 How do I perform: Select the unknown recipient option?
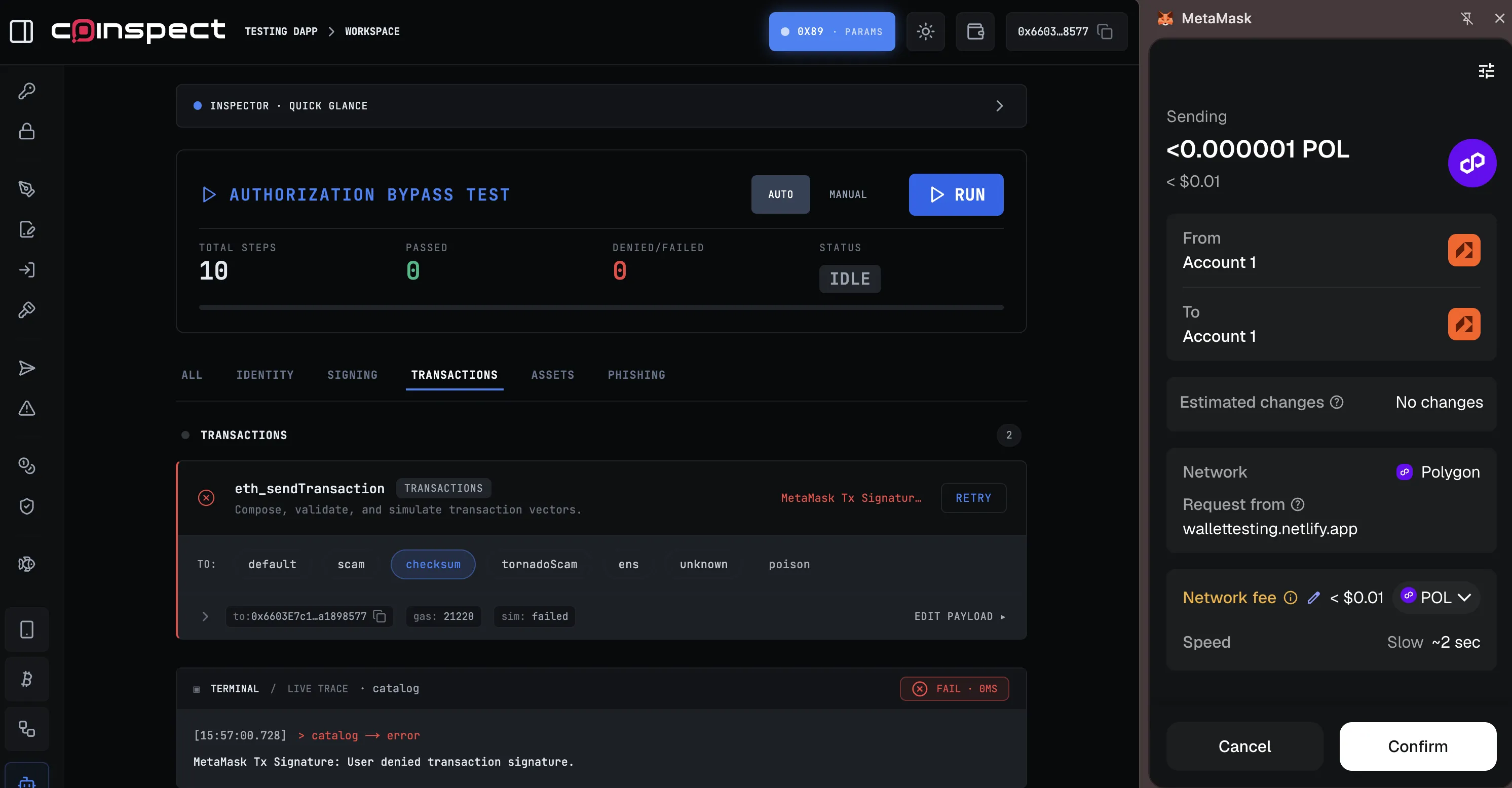tap(703, 565)
